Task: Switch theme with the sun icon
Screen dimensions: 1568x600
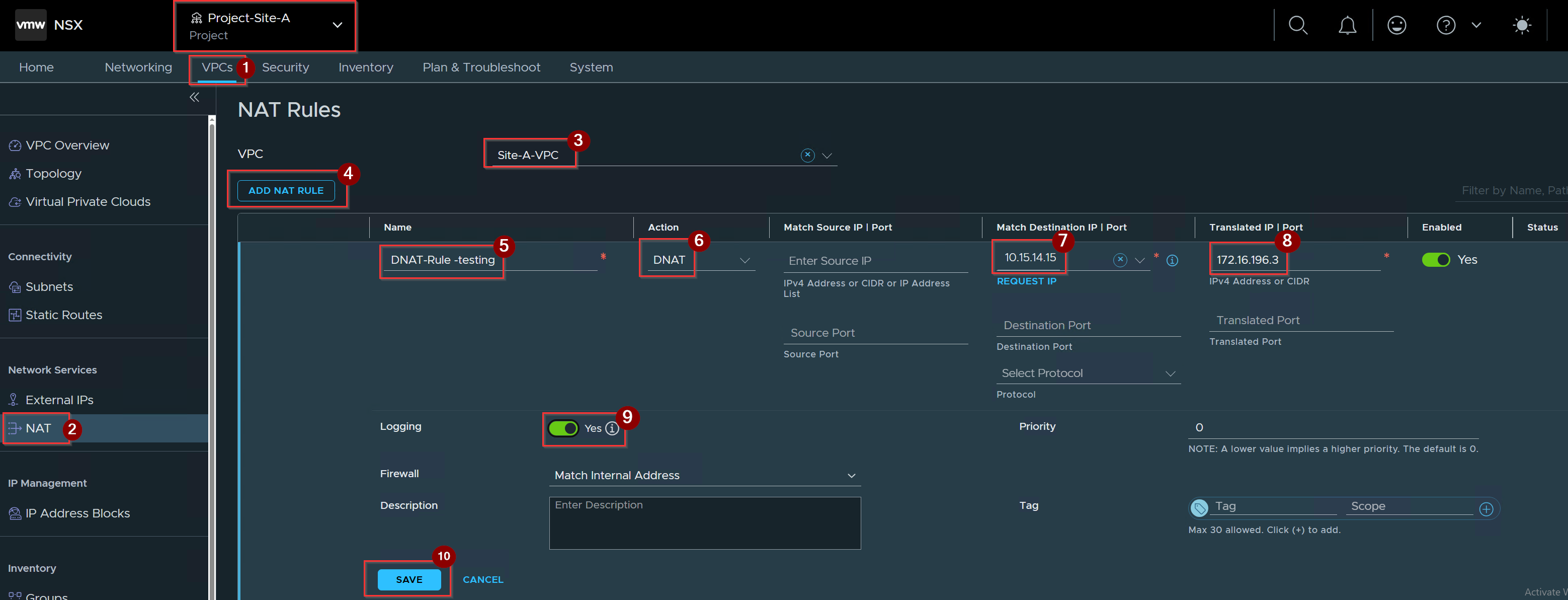Action: (x=1522, y=25)
